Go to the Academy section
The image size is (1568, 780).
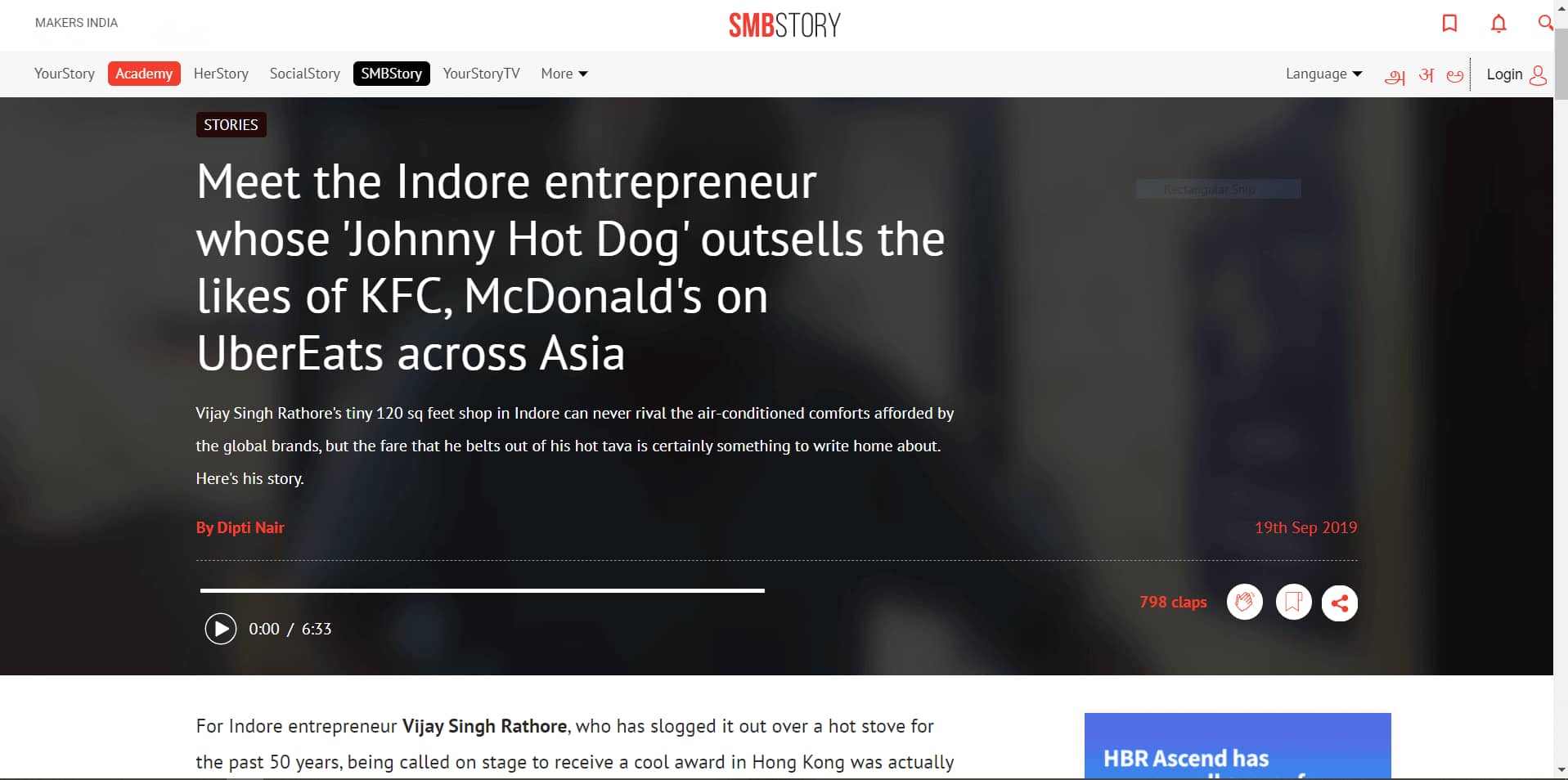pyautogui.click(x=144, y=74)
